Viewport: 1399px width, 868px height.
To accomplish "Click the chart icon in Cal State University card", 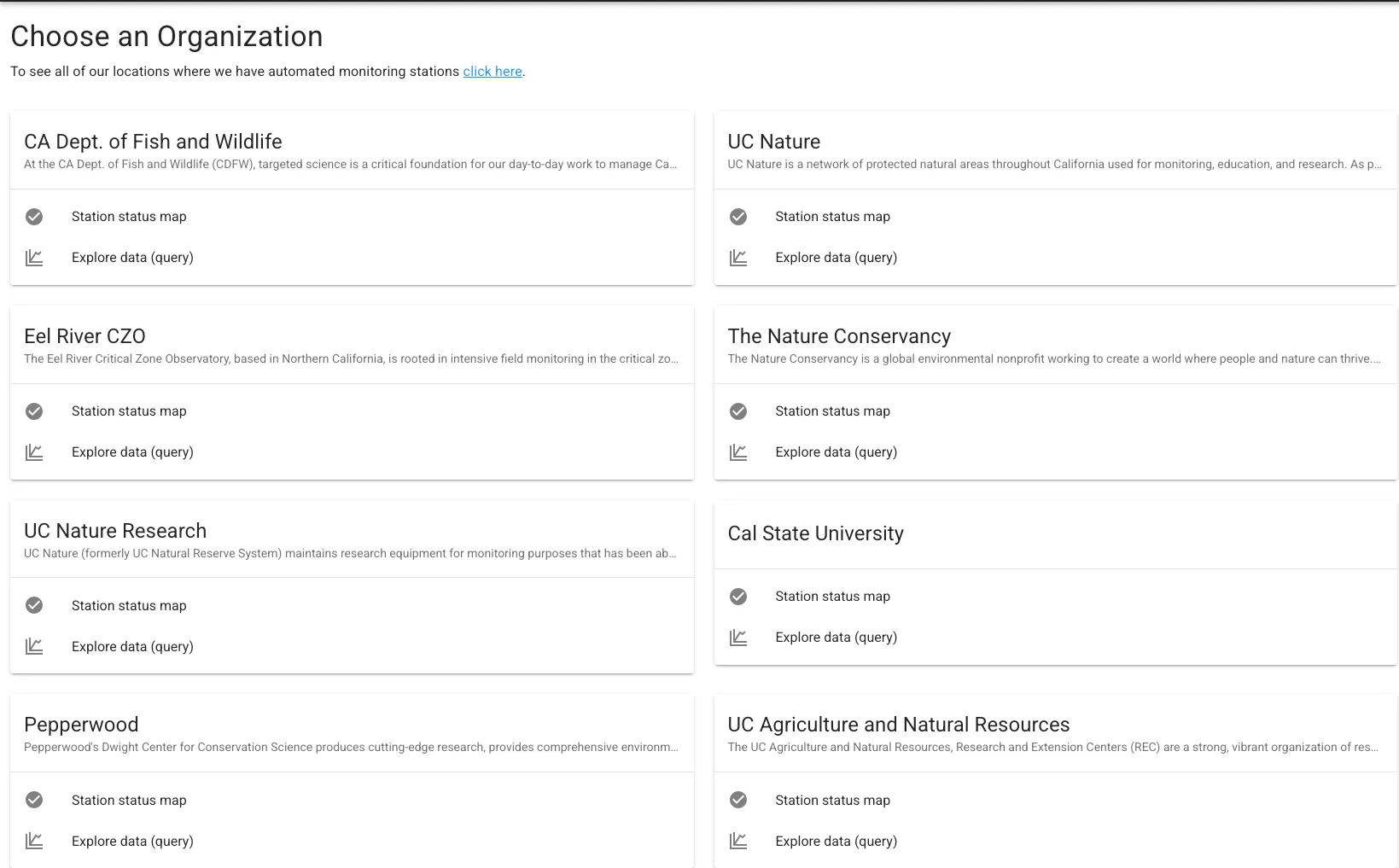I will pos(738,638).
